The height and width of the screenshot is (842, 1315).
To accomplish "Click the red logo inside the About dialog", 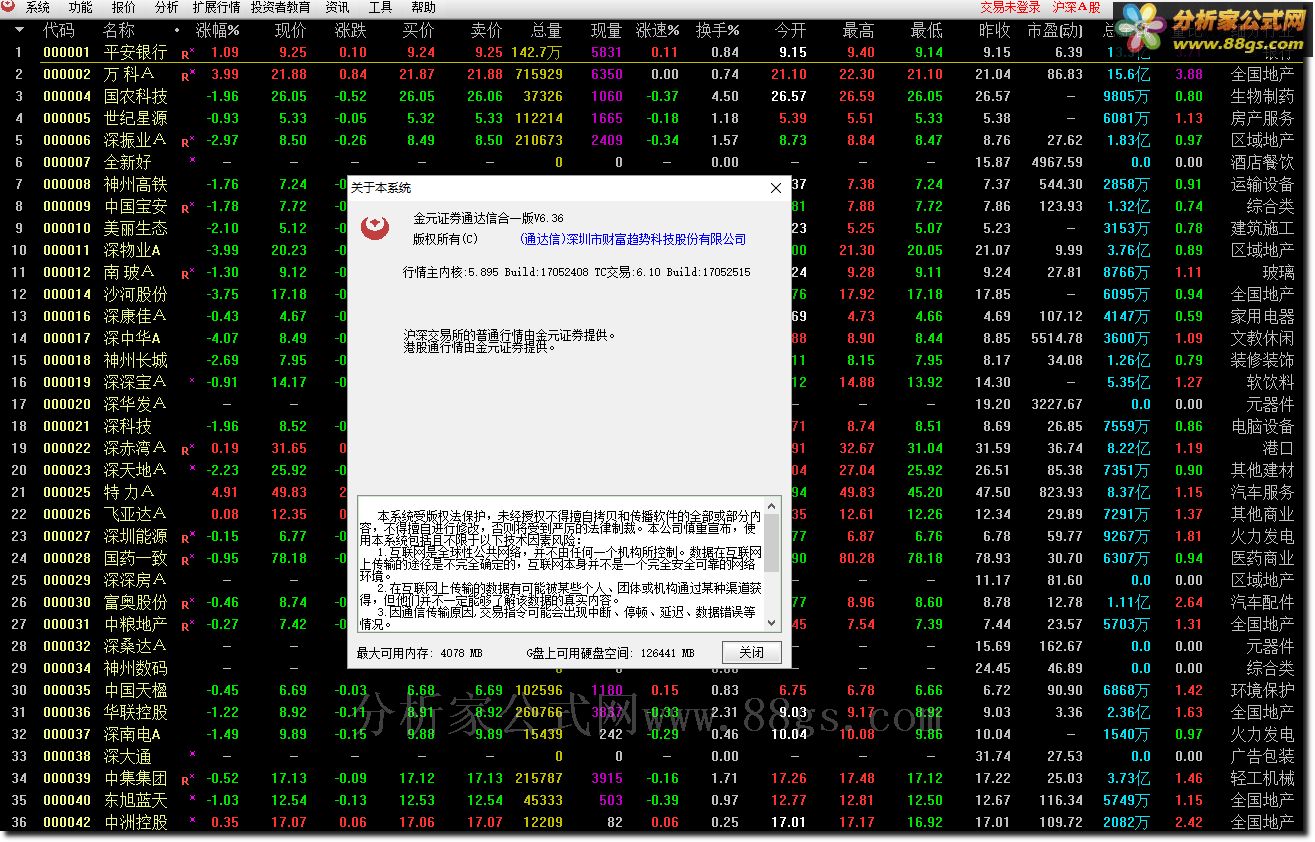I will [x=375, y=227].
